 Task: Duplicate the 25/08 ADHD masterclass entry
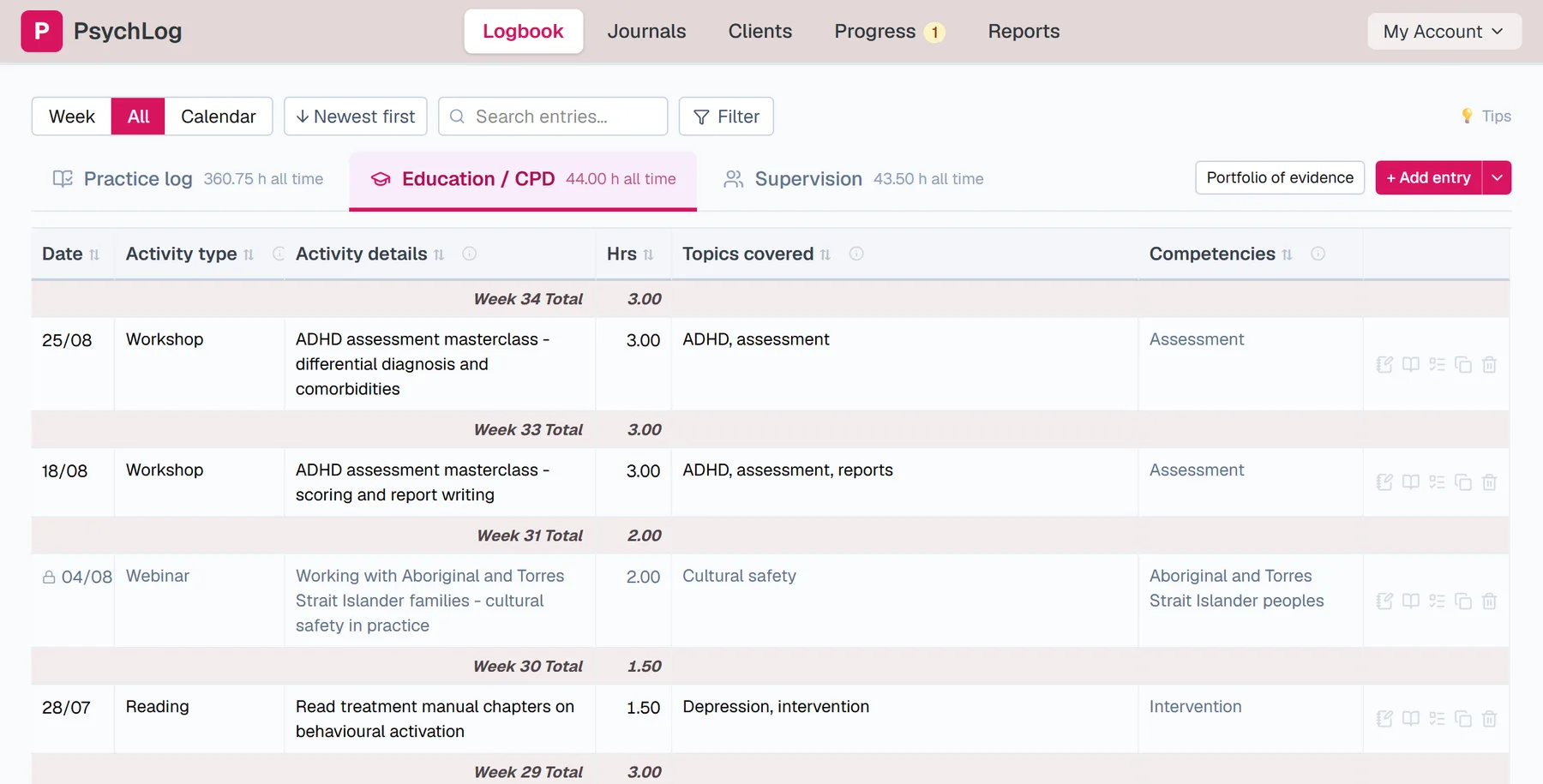(x=1463, y=364)
